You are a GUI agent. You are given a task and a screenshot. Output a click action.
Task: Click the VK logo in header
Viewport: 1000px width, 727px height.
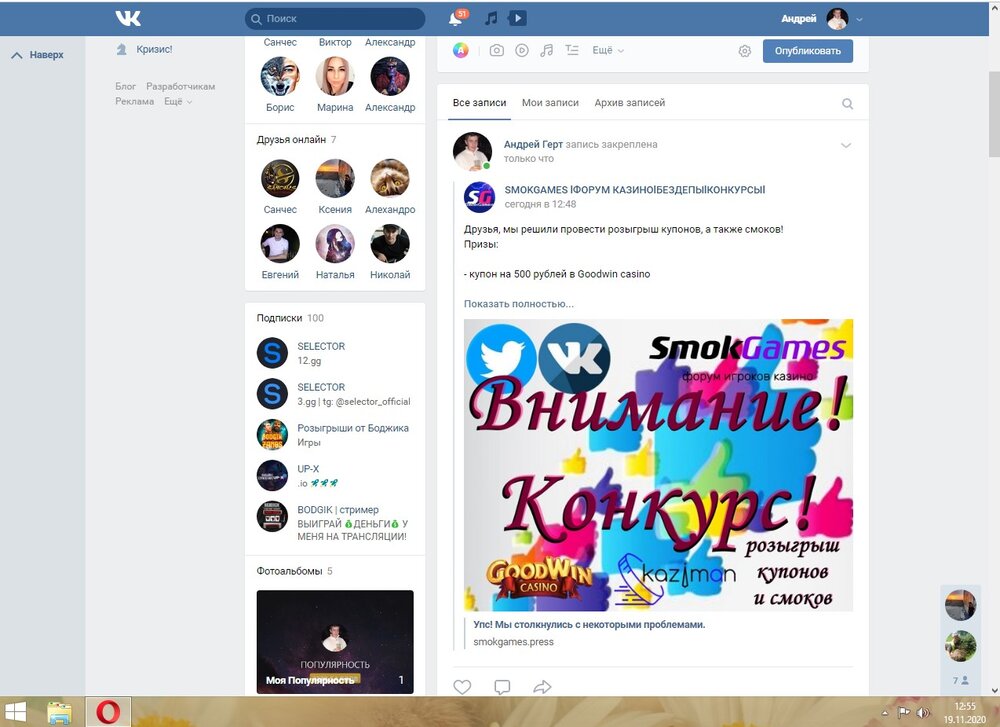coord(128,18)
